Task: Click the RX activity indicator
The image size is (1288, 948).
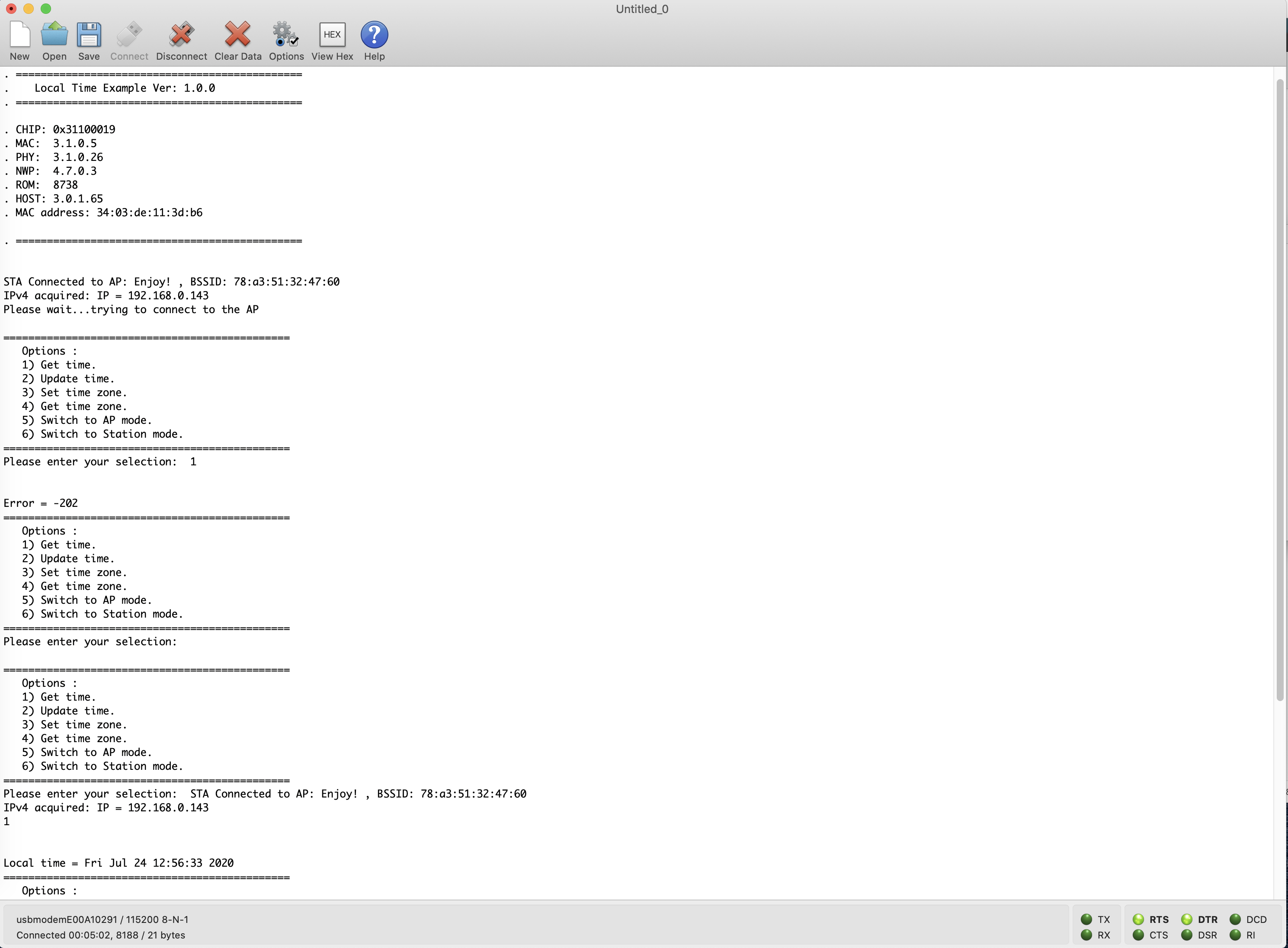Action: (x=1086, y=935)
